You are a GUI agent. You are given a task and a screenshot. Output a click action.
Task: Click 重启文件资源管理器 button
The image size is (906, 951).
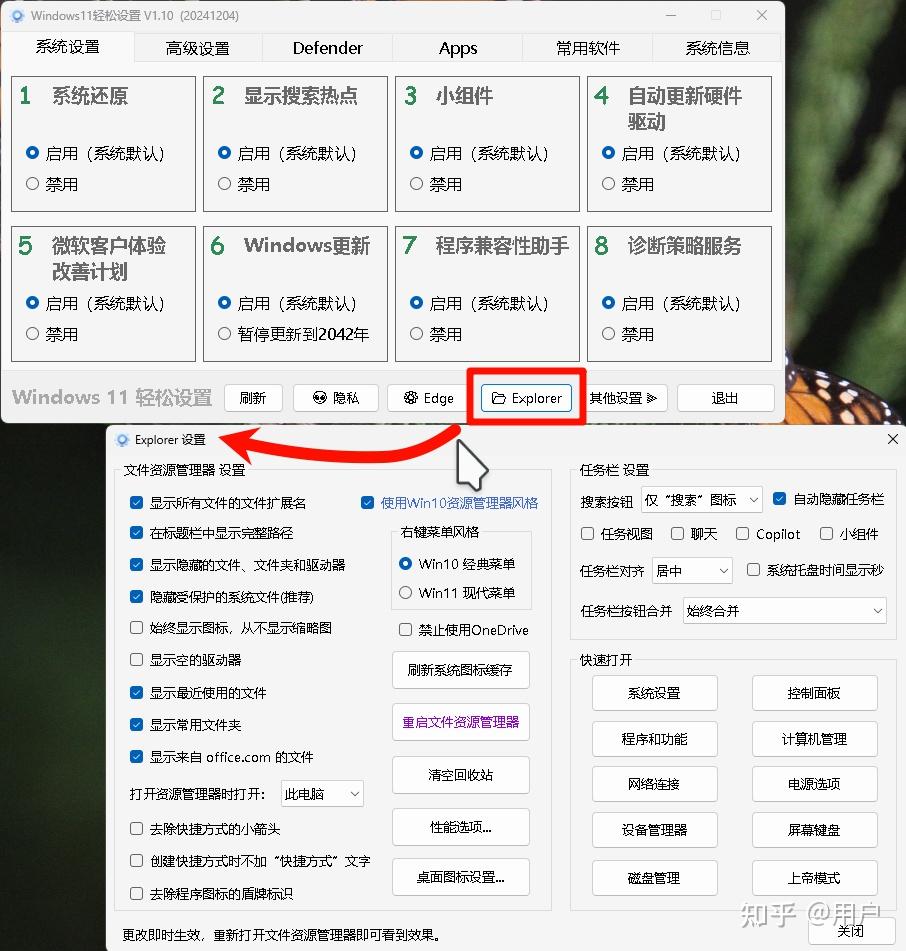(x=460, y=722)
